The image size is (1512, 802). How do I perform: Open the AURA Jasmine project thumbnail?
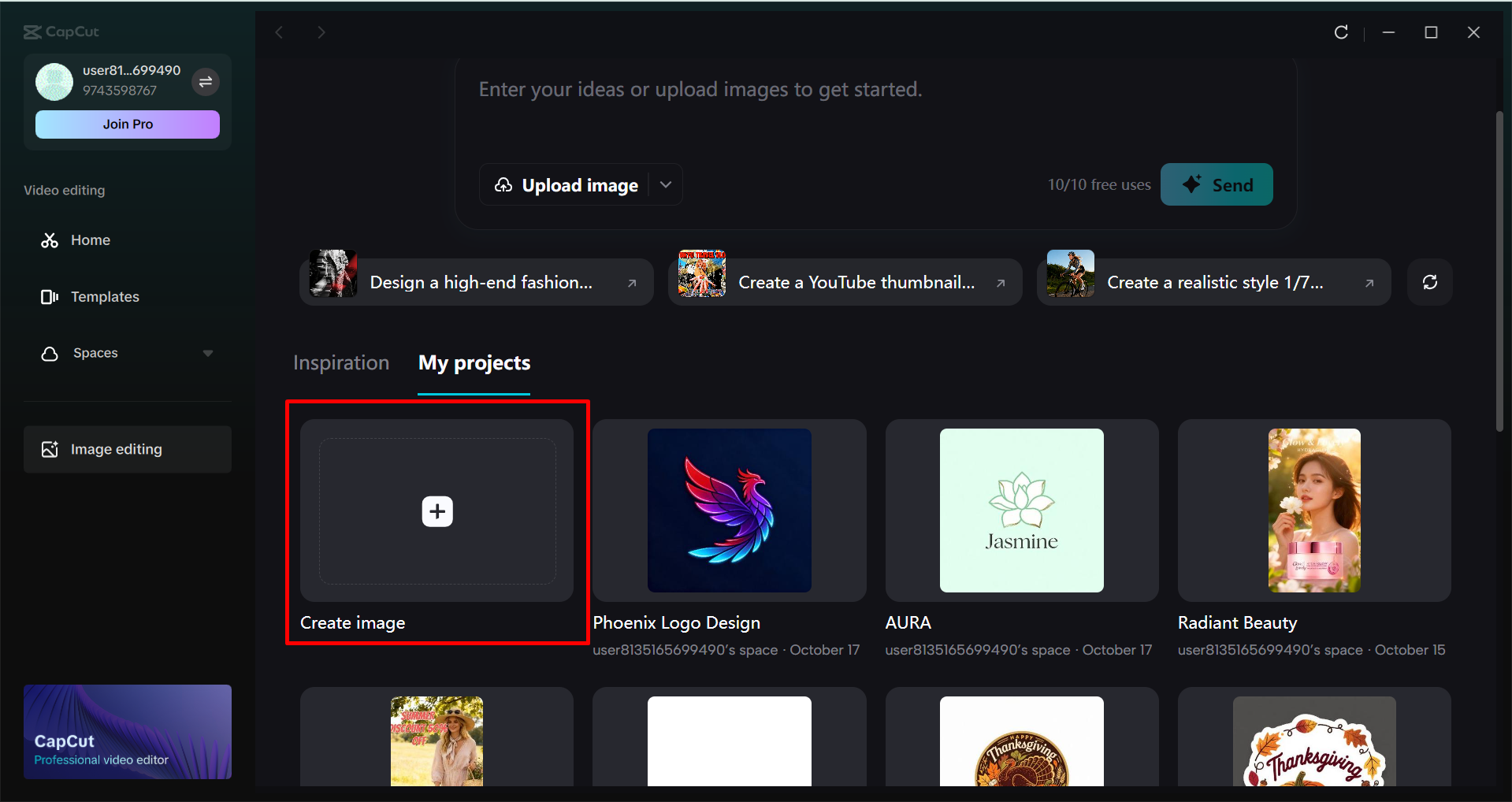pos(1022,511)
